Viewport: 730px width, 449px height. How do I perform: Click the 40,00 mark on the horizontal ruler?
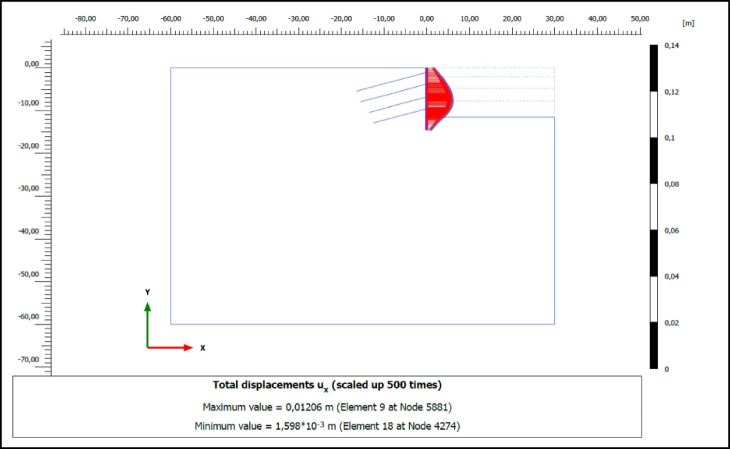pos(597,19)
